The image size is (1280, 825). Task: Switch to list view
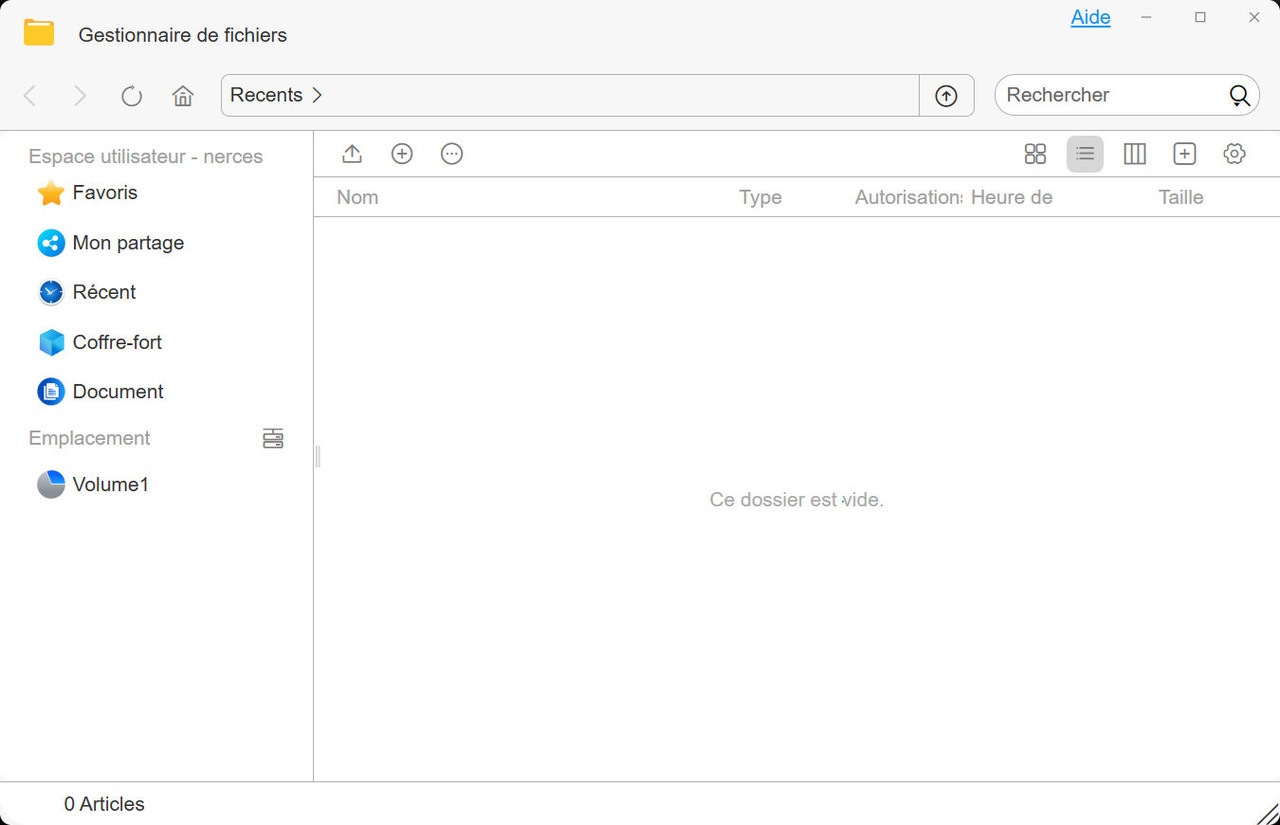point(1085,154)
